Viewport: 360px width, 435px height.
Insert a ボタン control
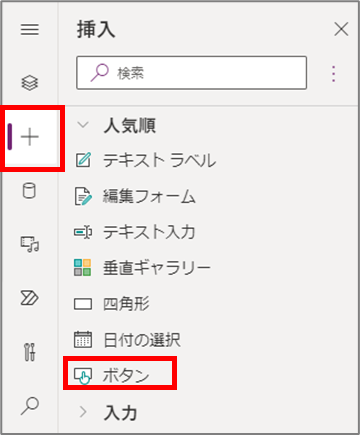[111, 375]
